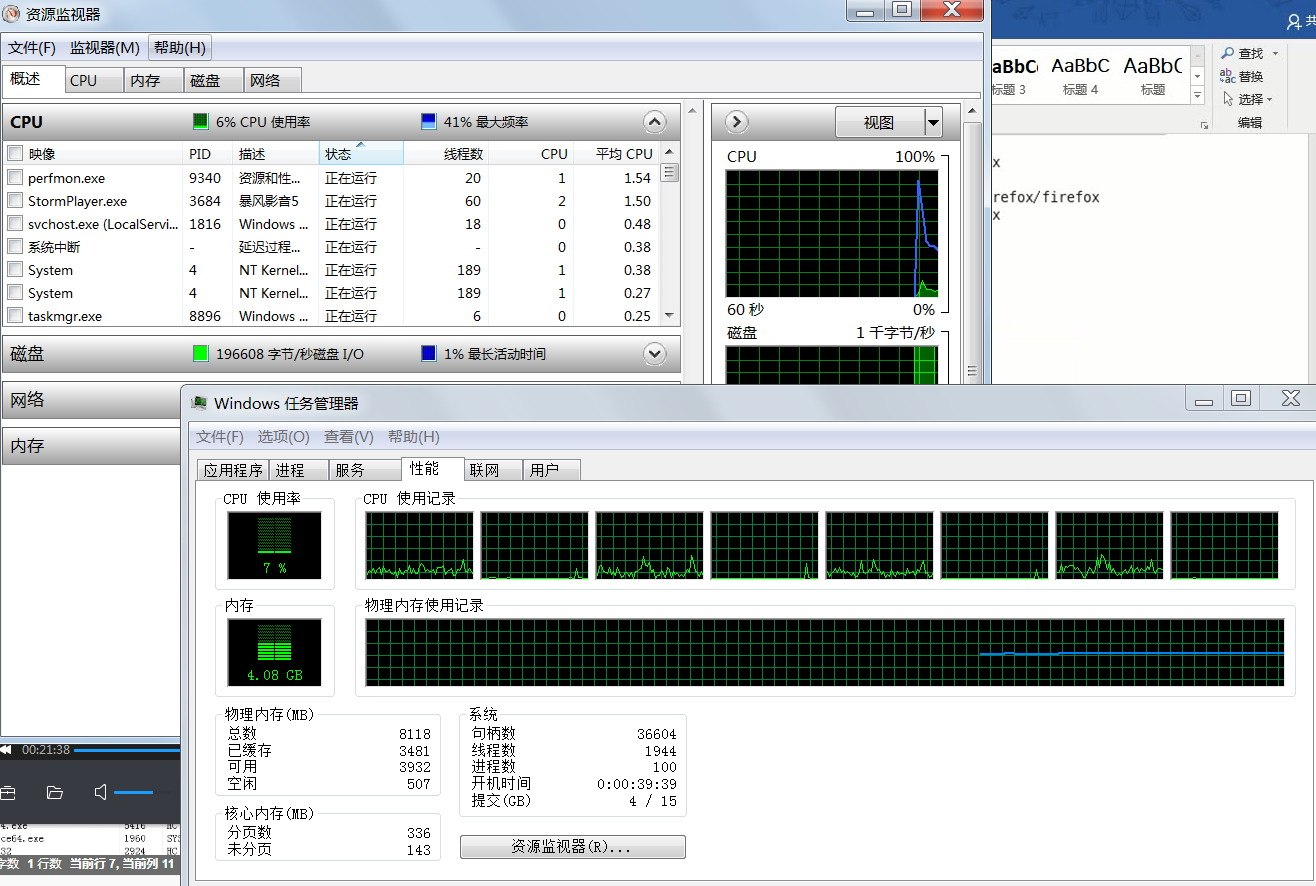Open the 监视器(M) menu

tap(105, 48)
